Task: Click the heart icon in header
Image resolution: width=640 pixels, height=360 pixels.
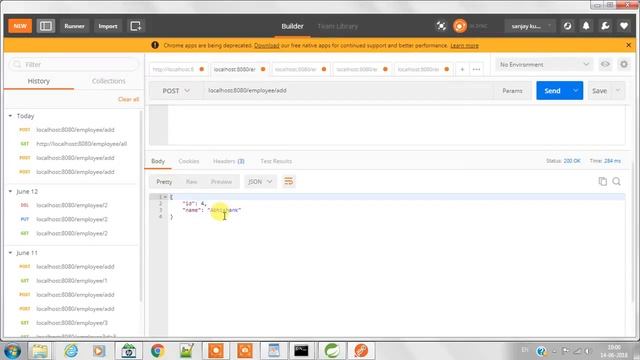Action: (x=624, y=26)
